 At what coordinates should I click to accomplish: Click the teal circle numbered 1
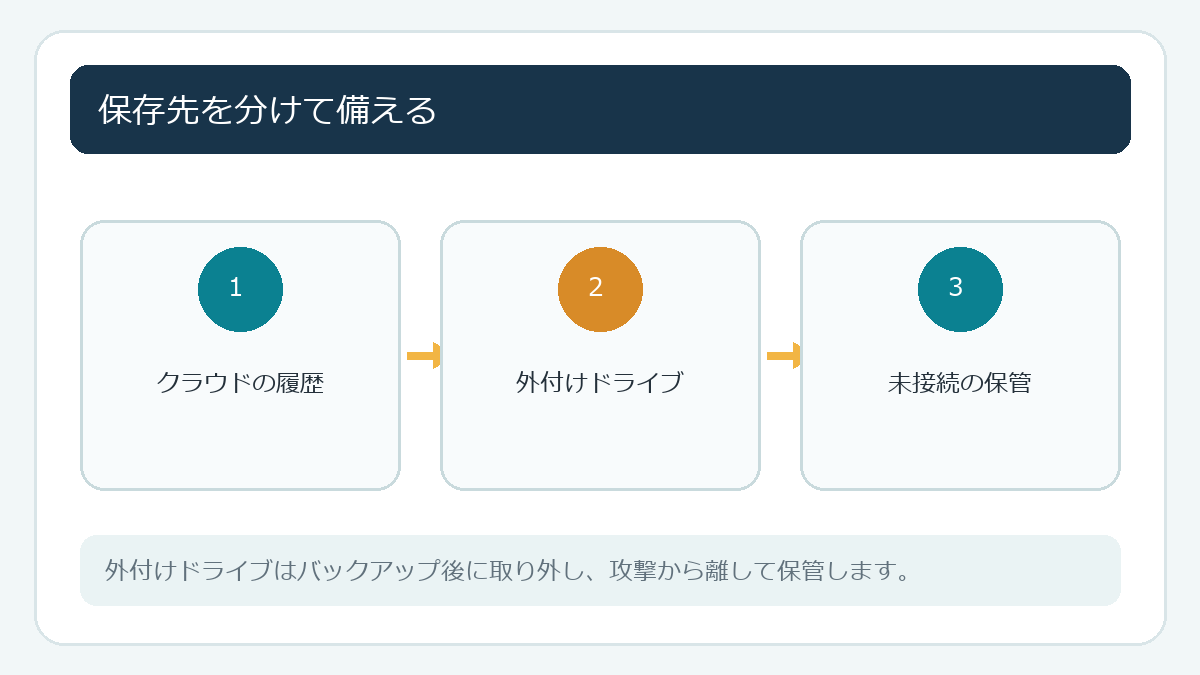(240, 289)
